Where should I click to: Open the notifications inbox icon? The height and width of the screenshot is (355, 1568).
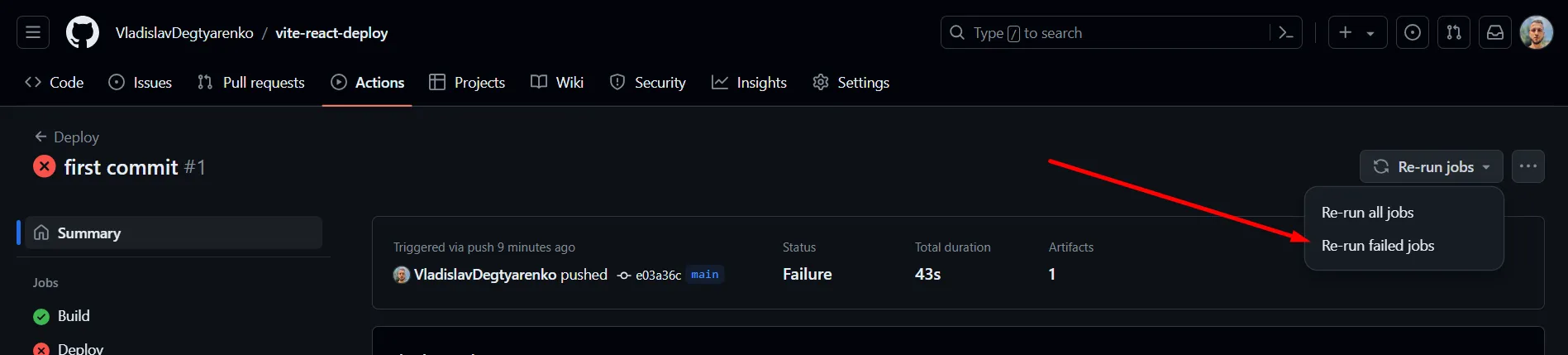tap(1495, 33)
